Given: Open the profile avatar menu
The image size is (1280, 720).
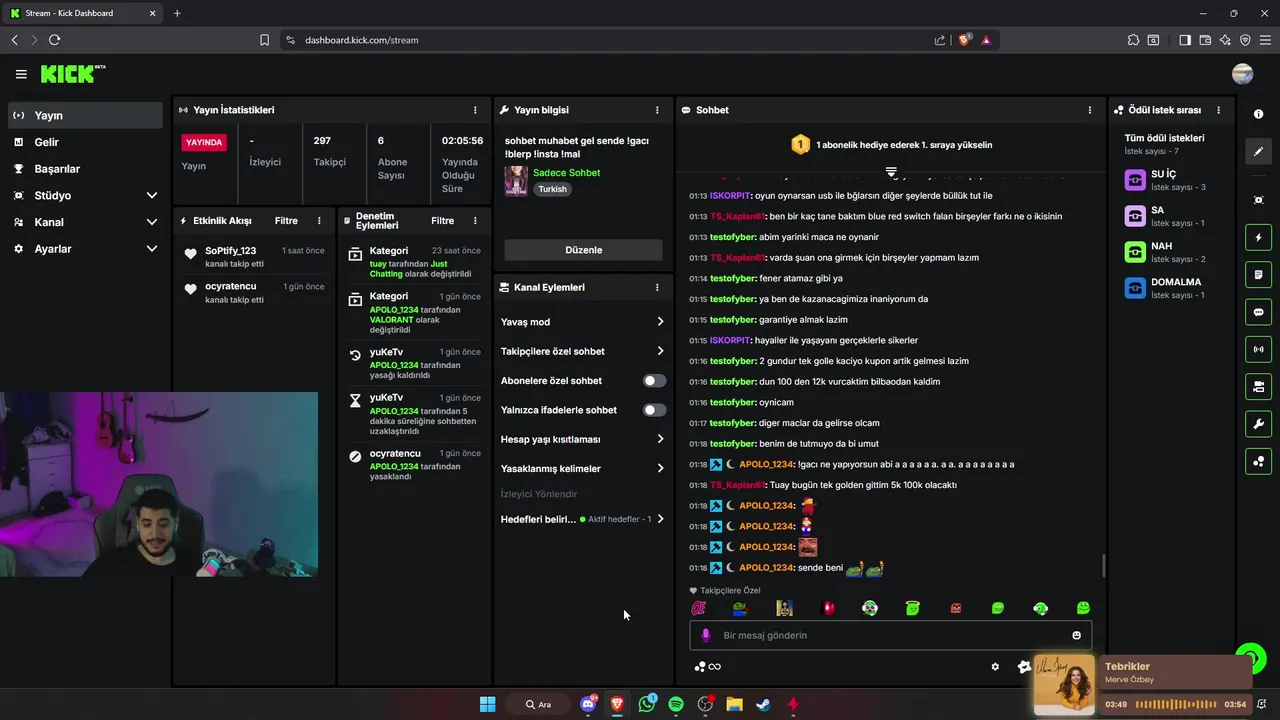Looking at the screenshot, I should (1243, 74).
